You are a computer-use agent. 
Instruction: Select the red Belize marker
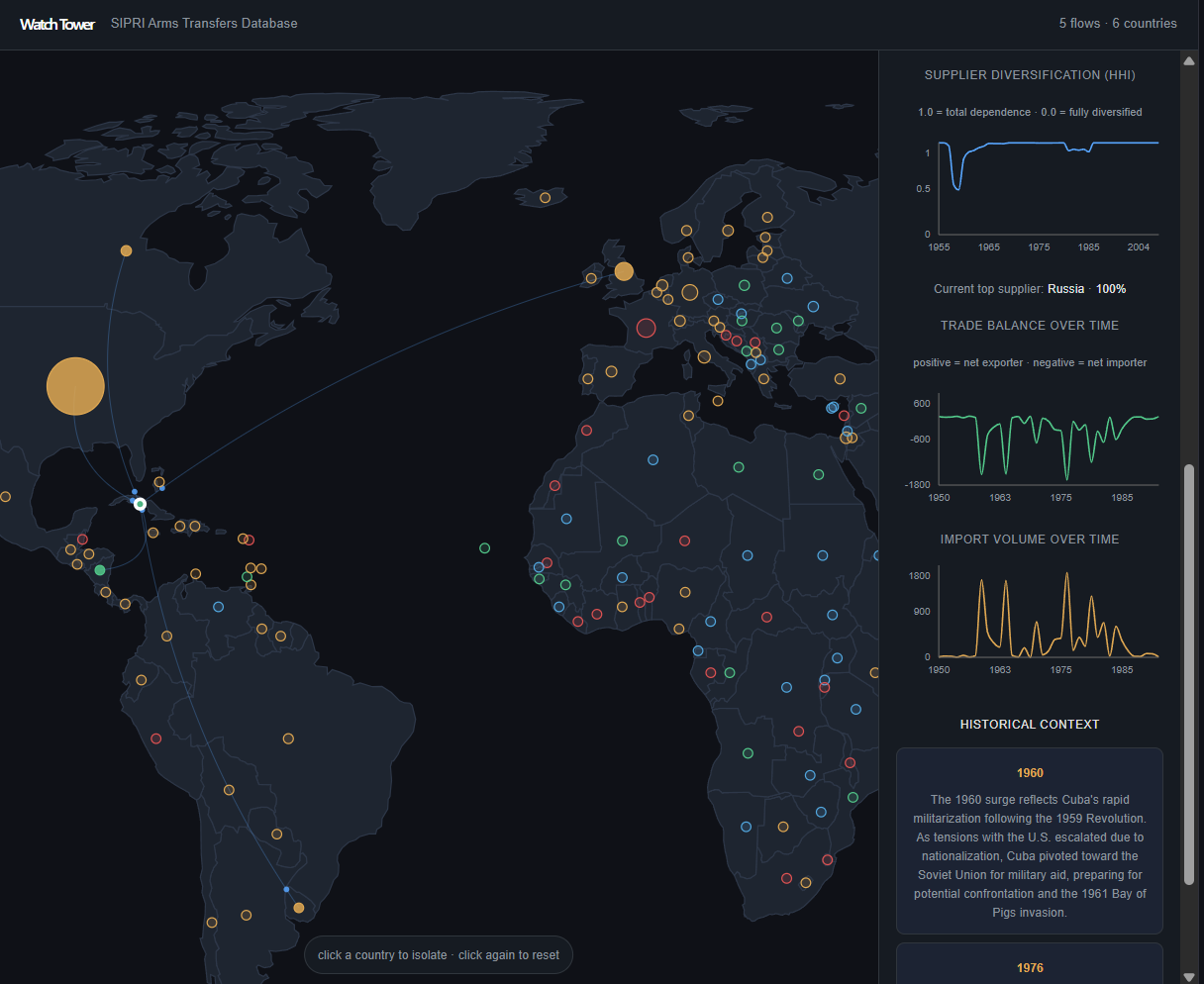(x=83, y=541)
